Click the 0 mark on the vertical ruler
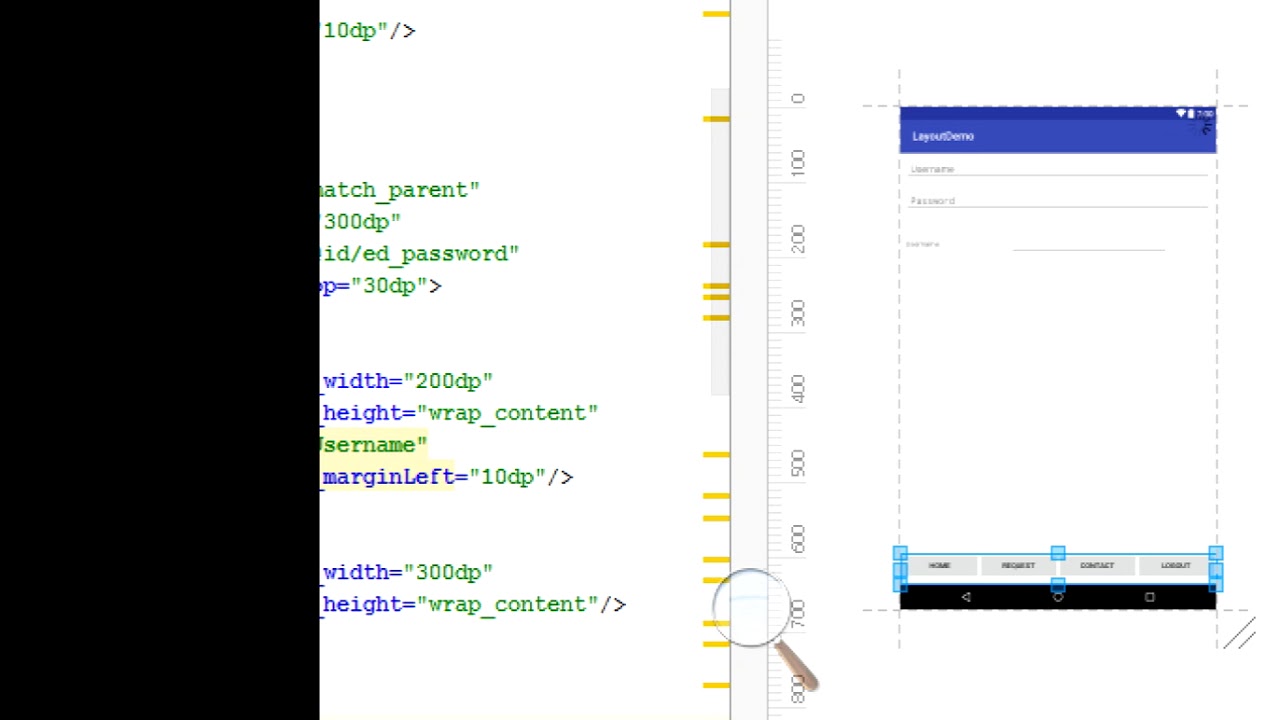This screenshot has height=720, width=1280. coord(797,99)
